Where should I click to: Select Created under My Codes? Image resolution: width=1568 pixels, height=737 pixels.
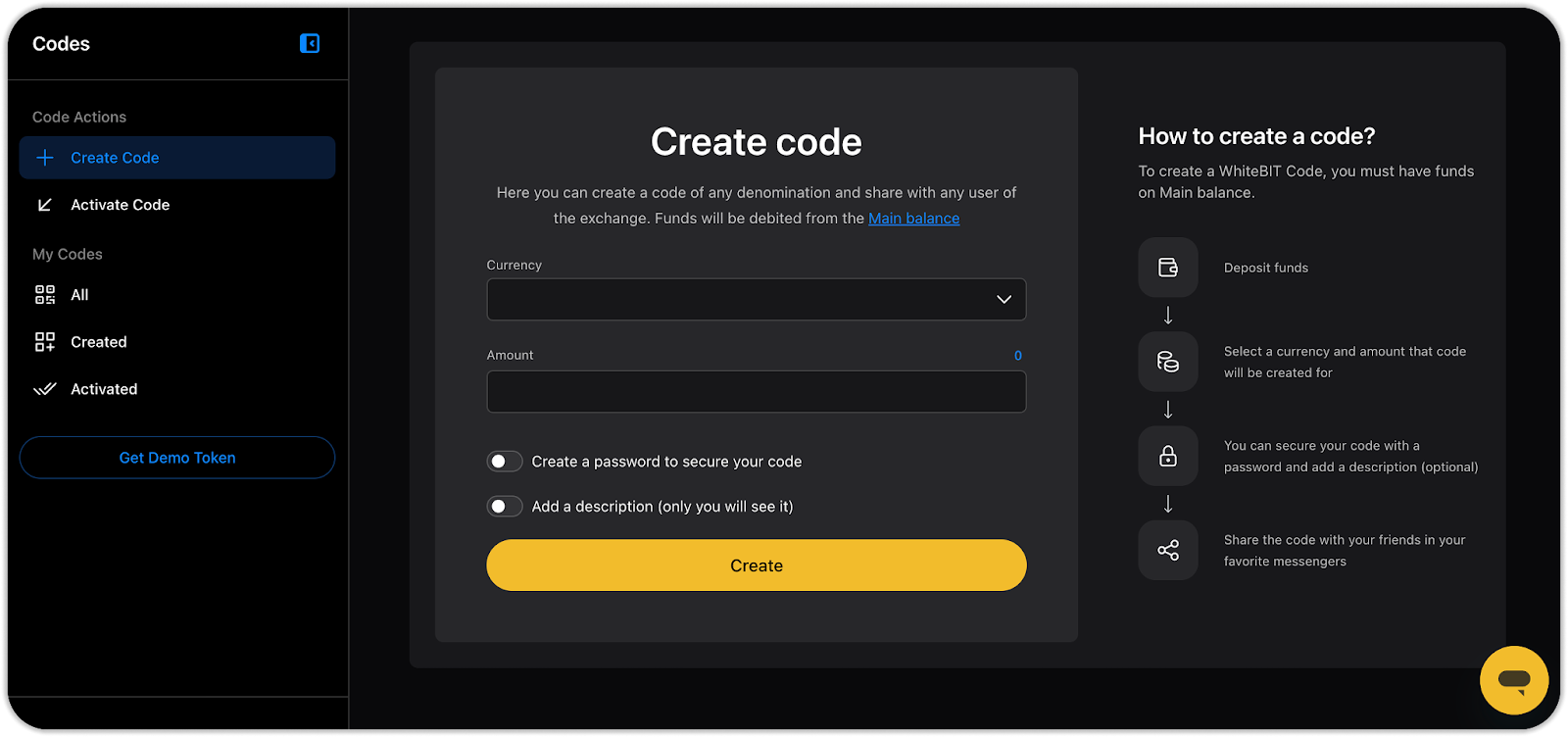(99, 342)
